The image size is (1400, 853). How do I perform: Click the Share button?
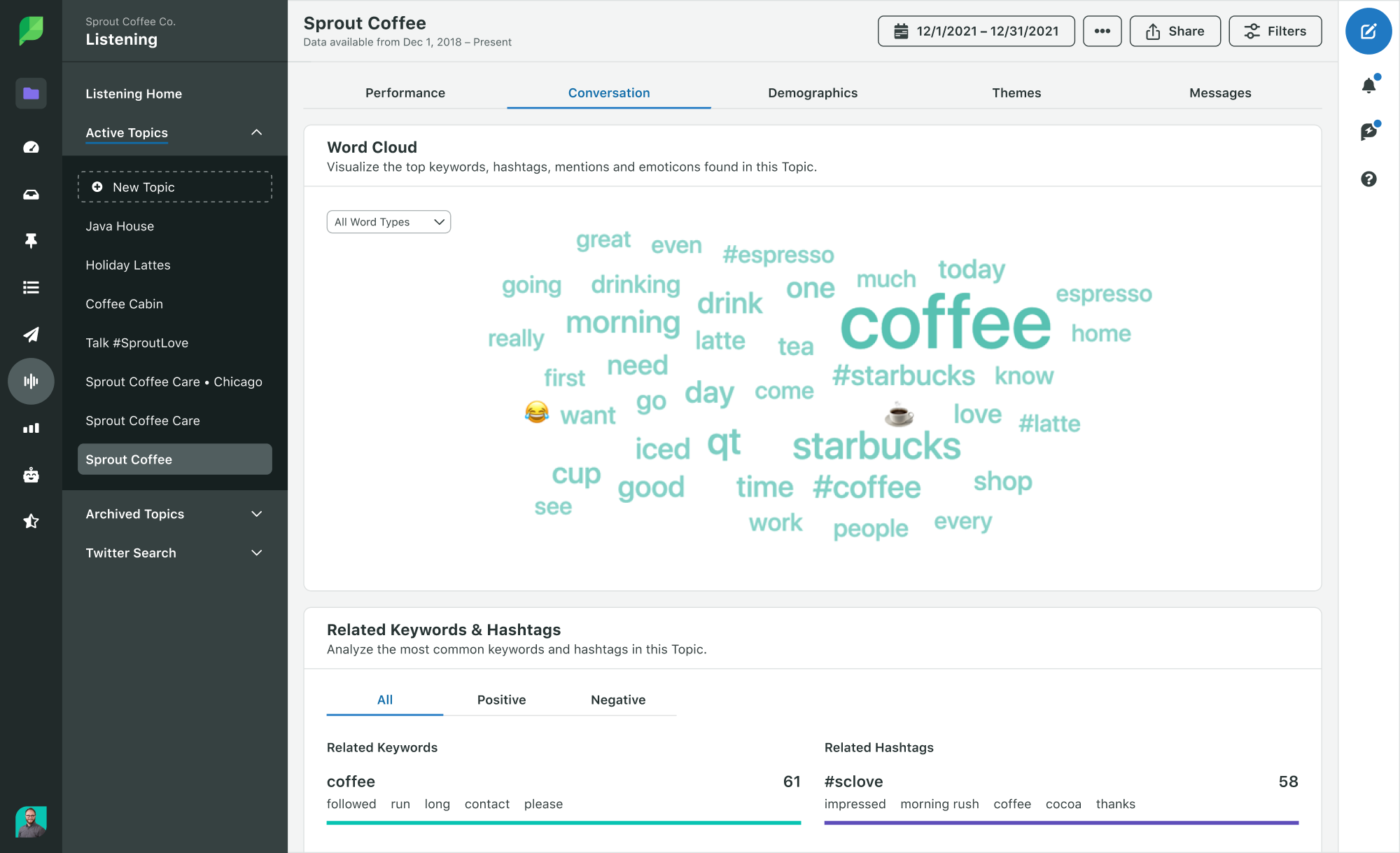click(x=1175, y=30)
